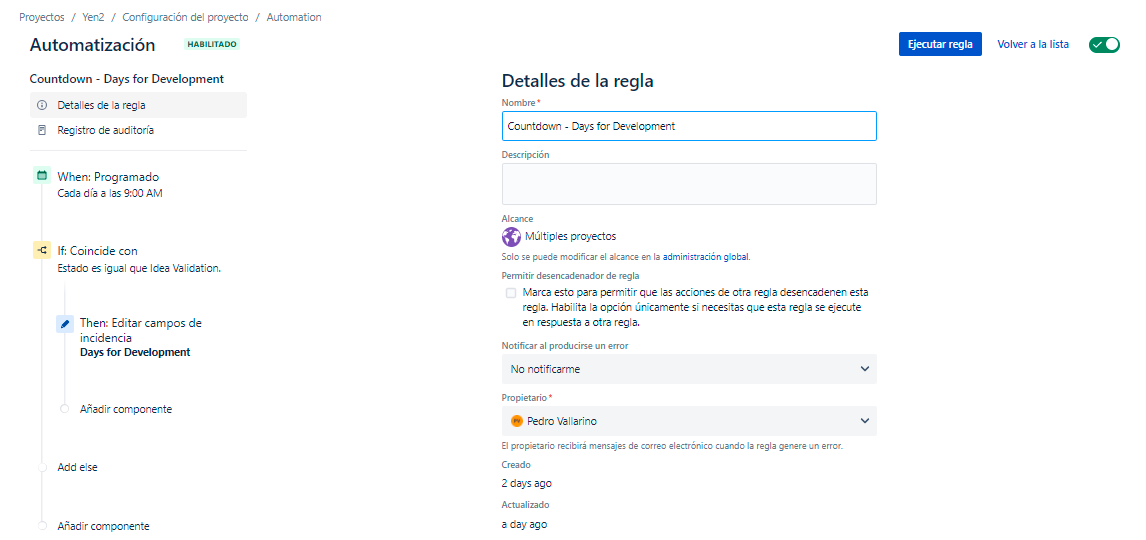Image resolution: width=1146 pixels, height=540 pixels.
Task: Click the purple globe Múltiples proyectos icon
Action: pyautogui.click(x=511, y=237)
